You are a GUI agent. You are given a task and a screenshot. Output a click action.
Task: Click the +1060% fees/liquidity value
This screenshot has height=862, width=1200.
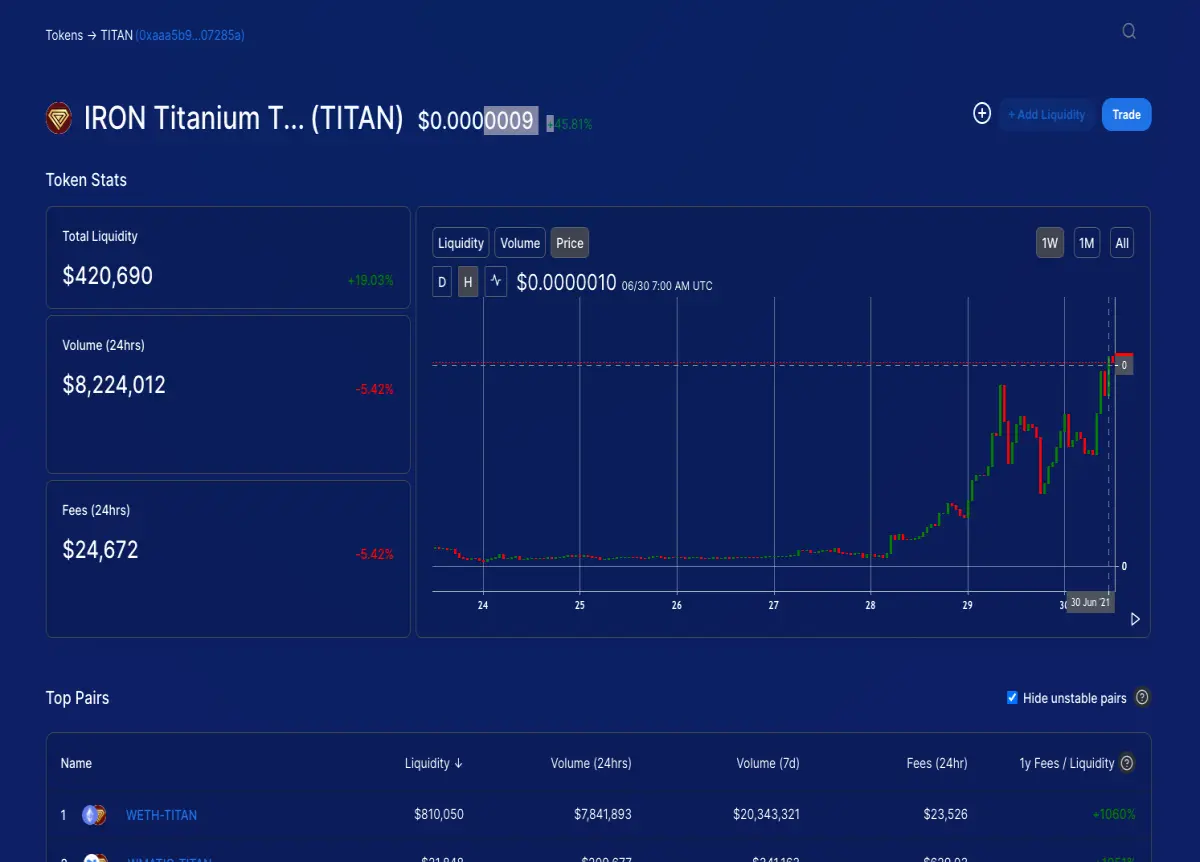pyautogui.click(x=1114, y=815)
